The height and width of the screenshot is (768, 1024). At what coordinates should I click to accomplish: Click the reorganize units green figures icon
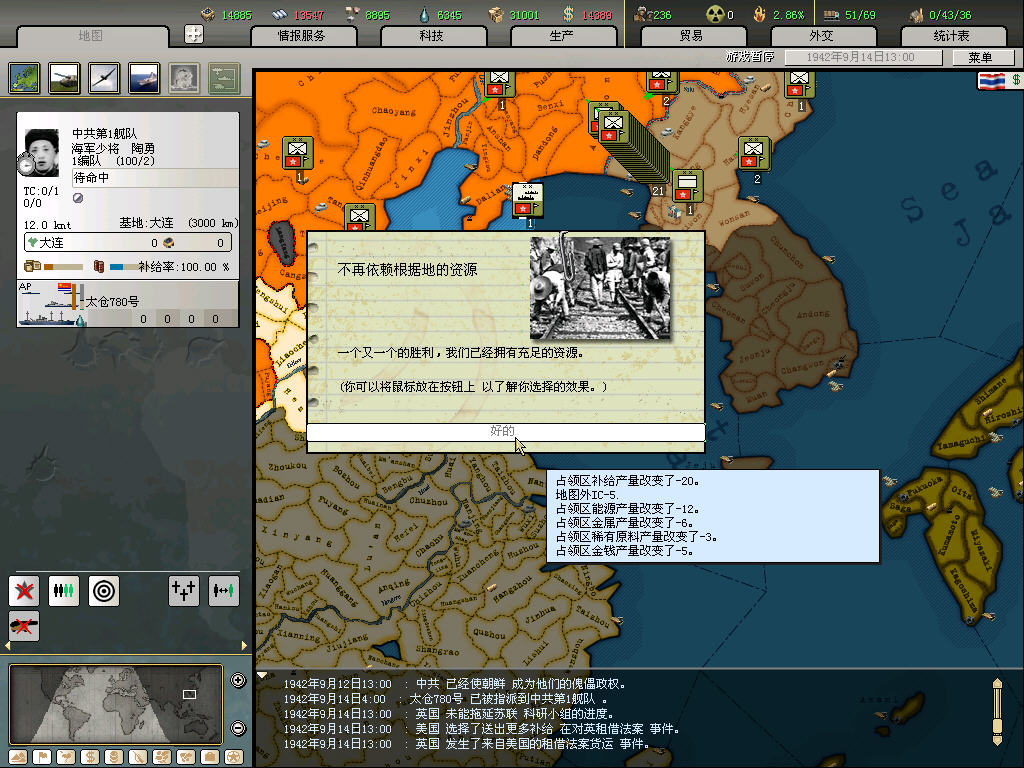coord(63,590)
